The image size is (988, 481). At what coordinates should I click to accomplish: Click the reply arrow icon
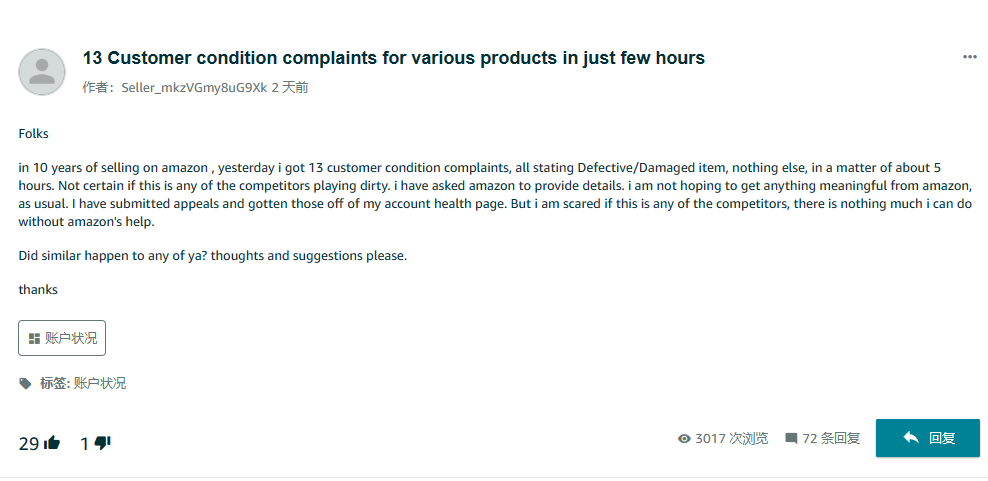tap(910, 438)
